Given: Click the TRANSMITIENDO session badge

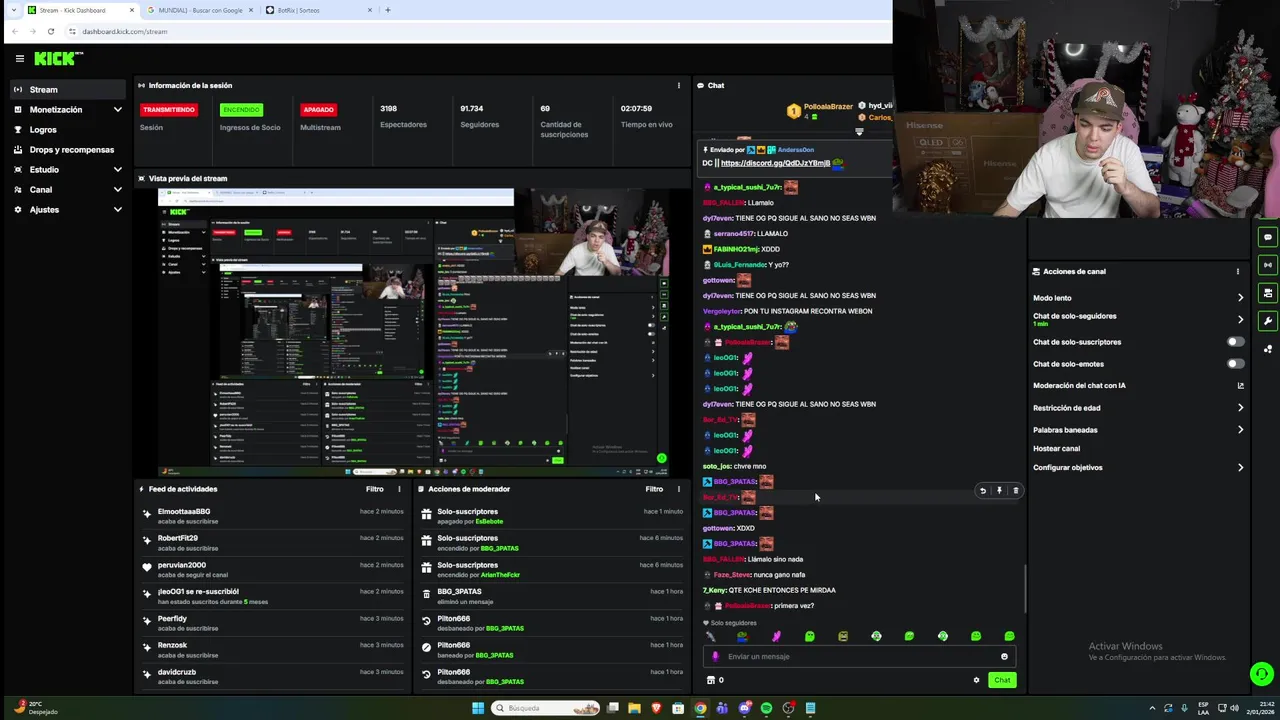Looking at the screenshot, I should (169, 109).
